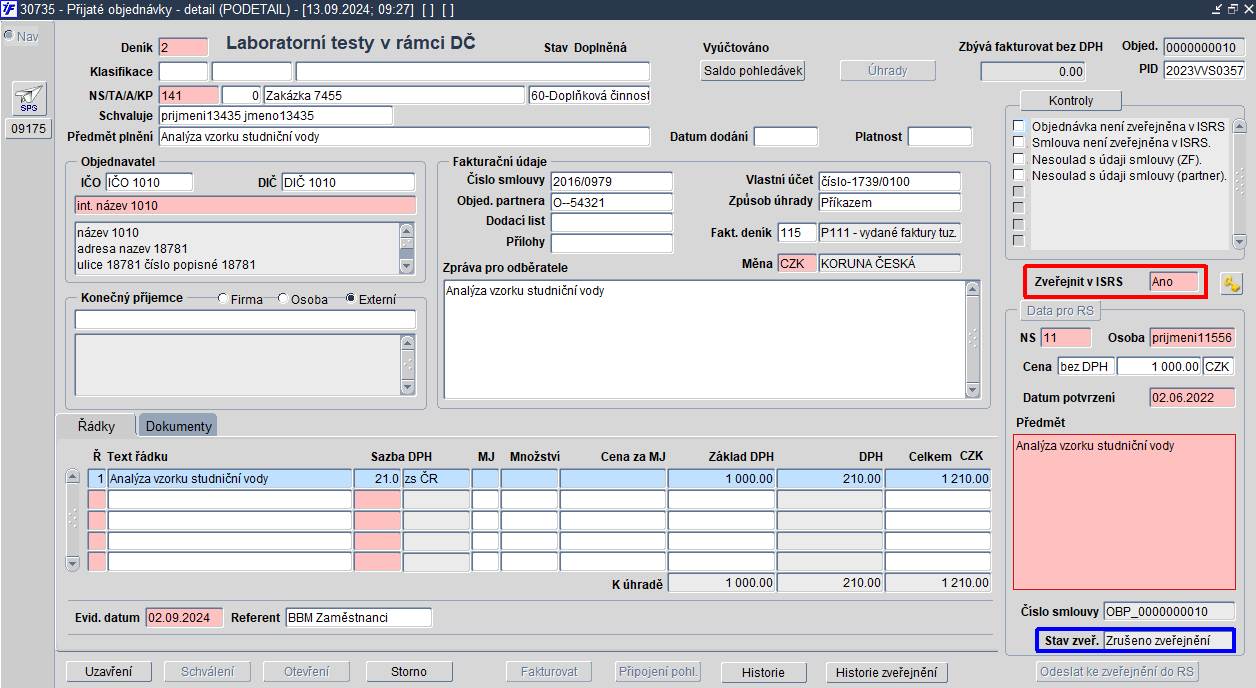Click the Předmět plnění input field
The width and height of the screenshot is (1256, 688).
click(404, 137)
